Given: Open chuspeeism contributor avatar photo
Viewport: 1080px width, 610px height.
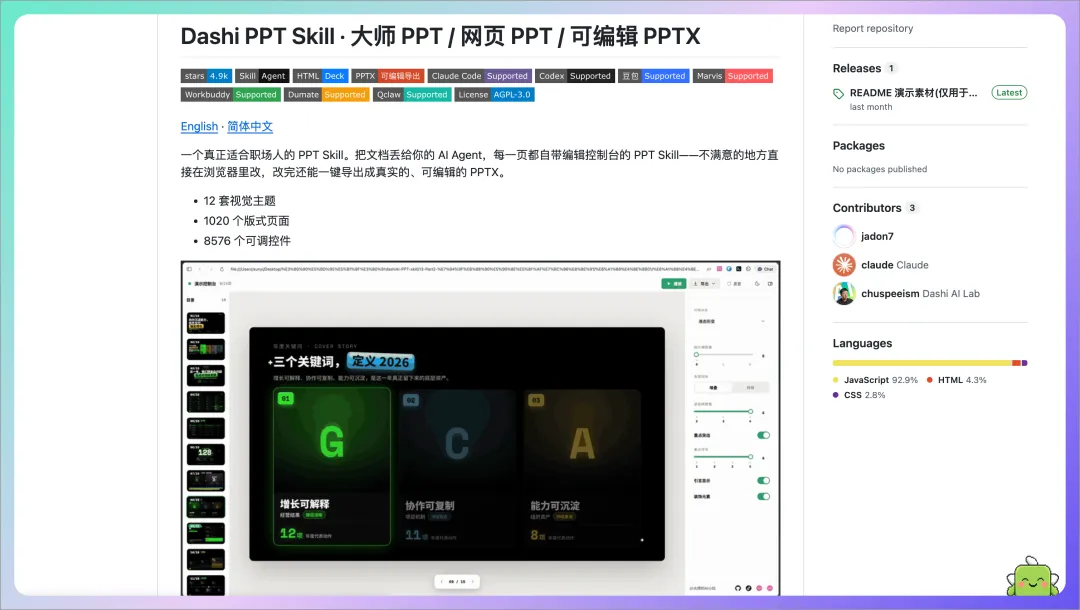Looking at the screenshot, I should point(844,293).
